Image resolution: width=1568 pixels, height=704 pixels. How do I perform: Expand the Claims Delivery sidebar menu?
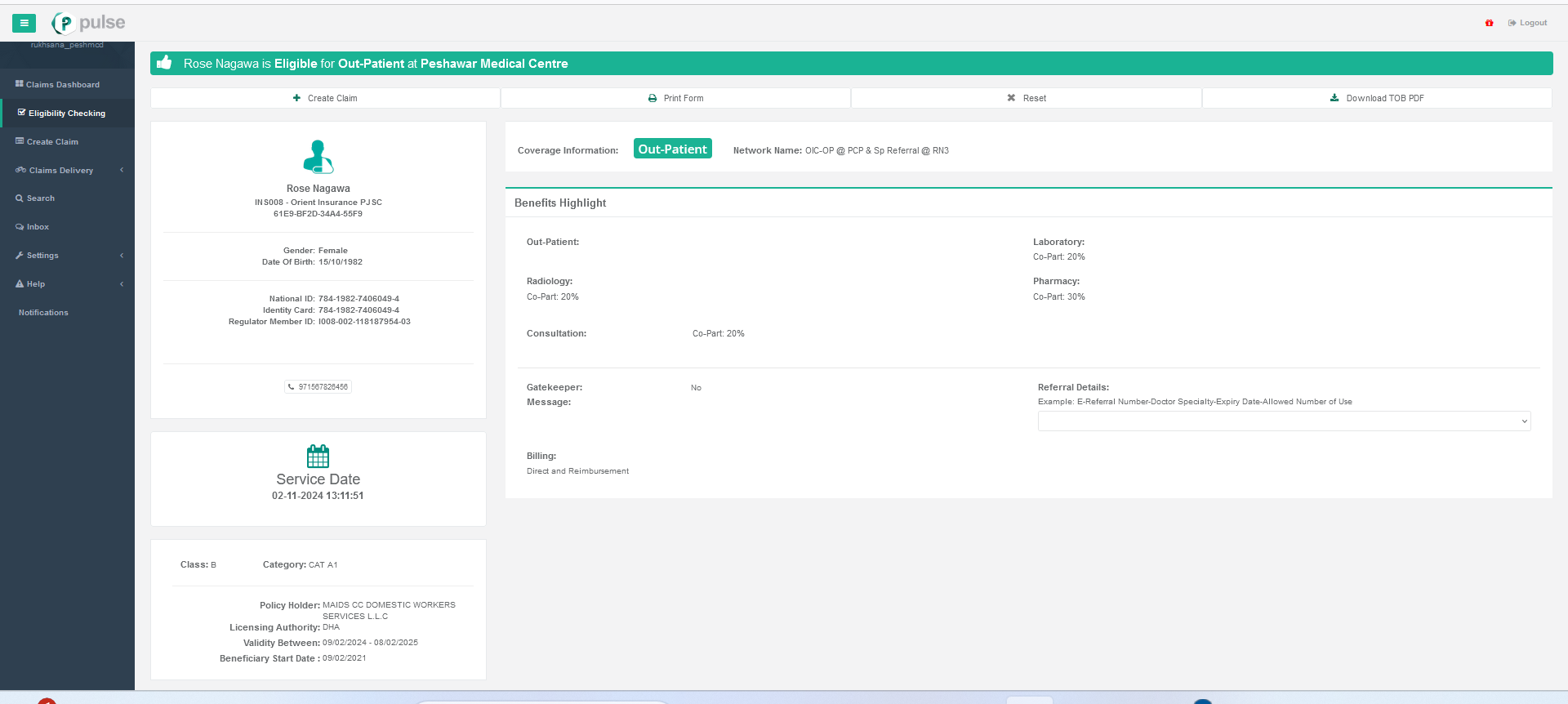(x=61, y=171)
